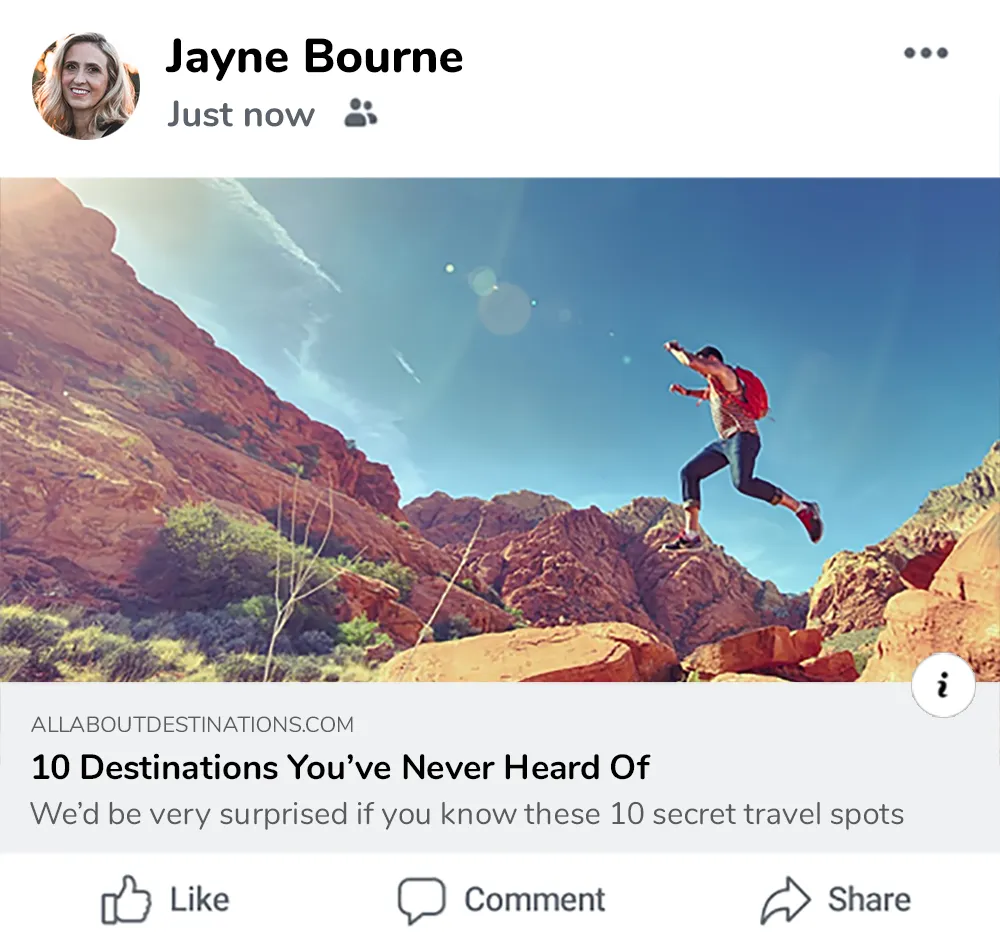Viewport: 1000px width, 949px height.
Task: Open "10 Destinations You've Never Heard Of" headline
Action: pos(340,767)
